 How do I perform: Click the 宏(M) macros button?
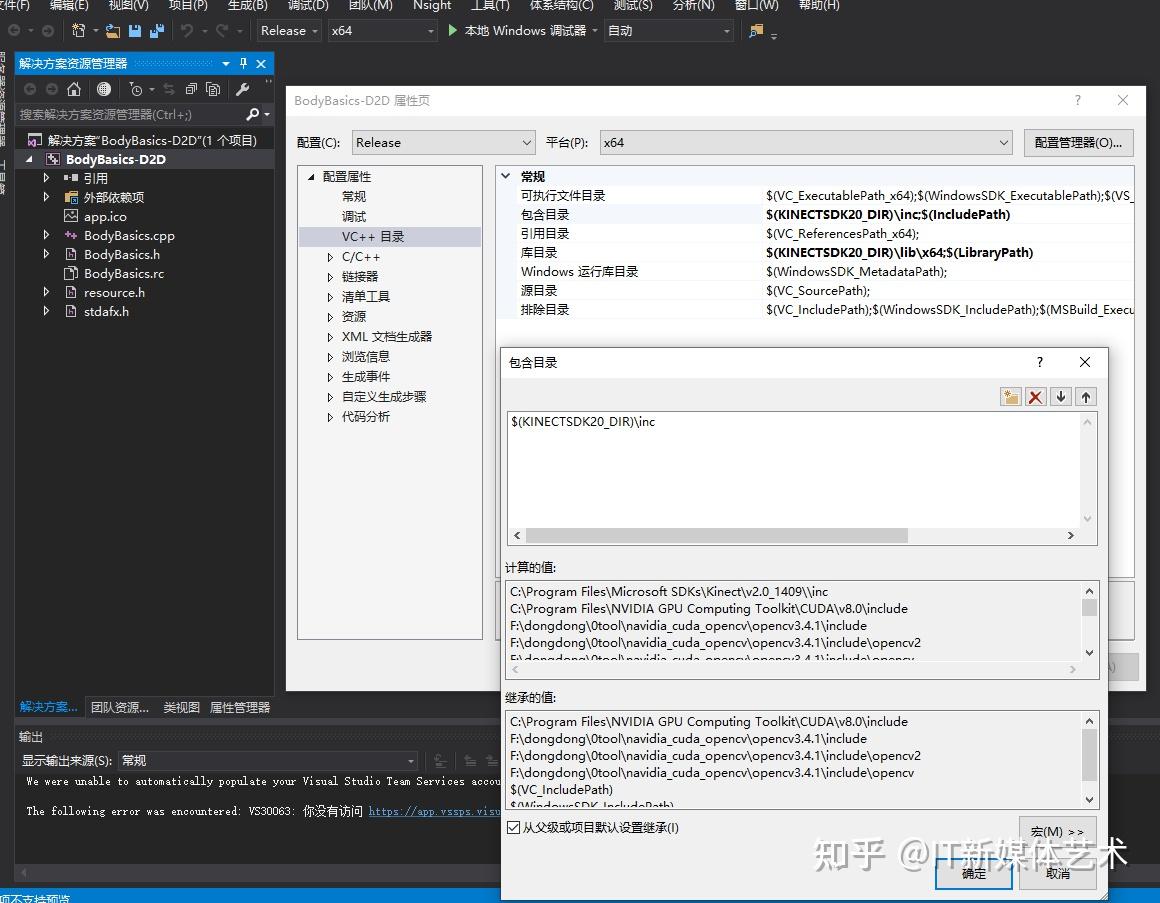tap(1056, 831)
